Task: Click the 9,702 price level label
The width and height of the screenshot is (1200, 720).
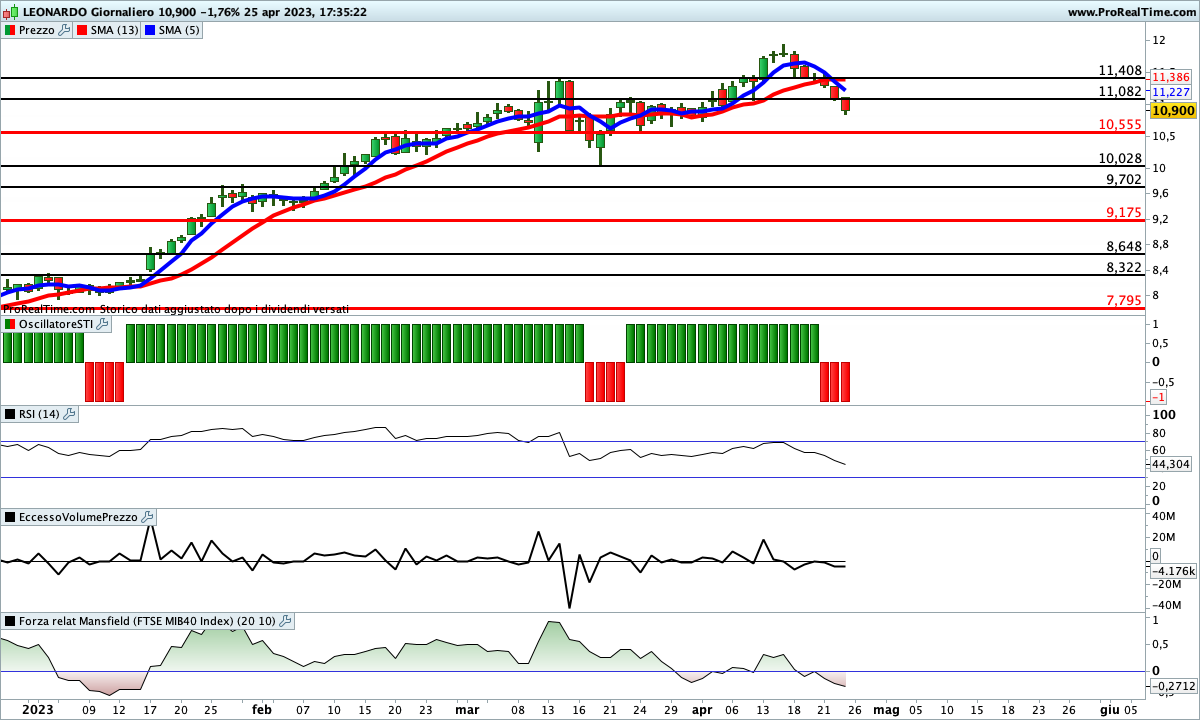Action: coord(1124,180)
